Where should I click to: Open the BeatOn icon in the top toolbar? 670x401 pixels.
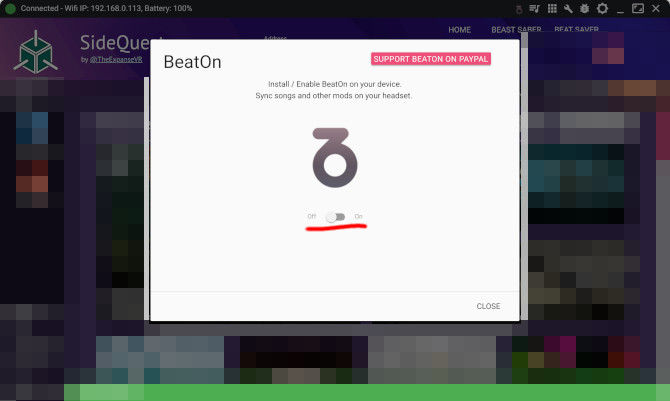pyautogui.click(x=519, y=9)
